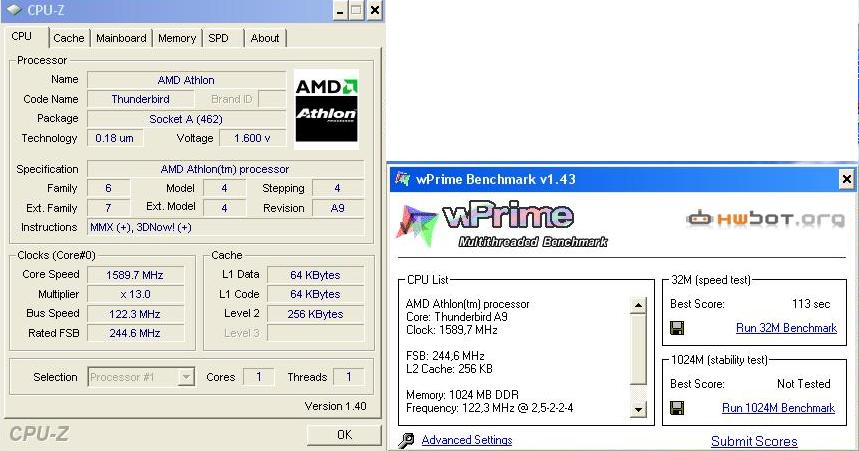
Task: Open the Processor #1 selection dropdown
Action: pyautogui.click(x=141, y=377)
